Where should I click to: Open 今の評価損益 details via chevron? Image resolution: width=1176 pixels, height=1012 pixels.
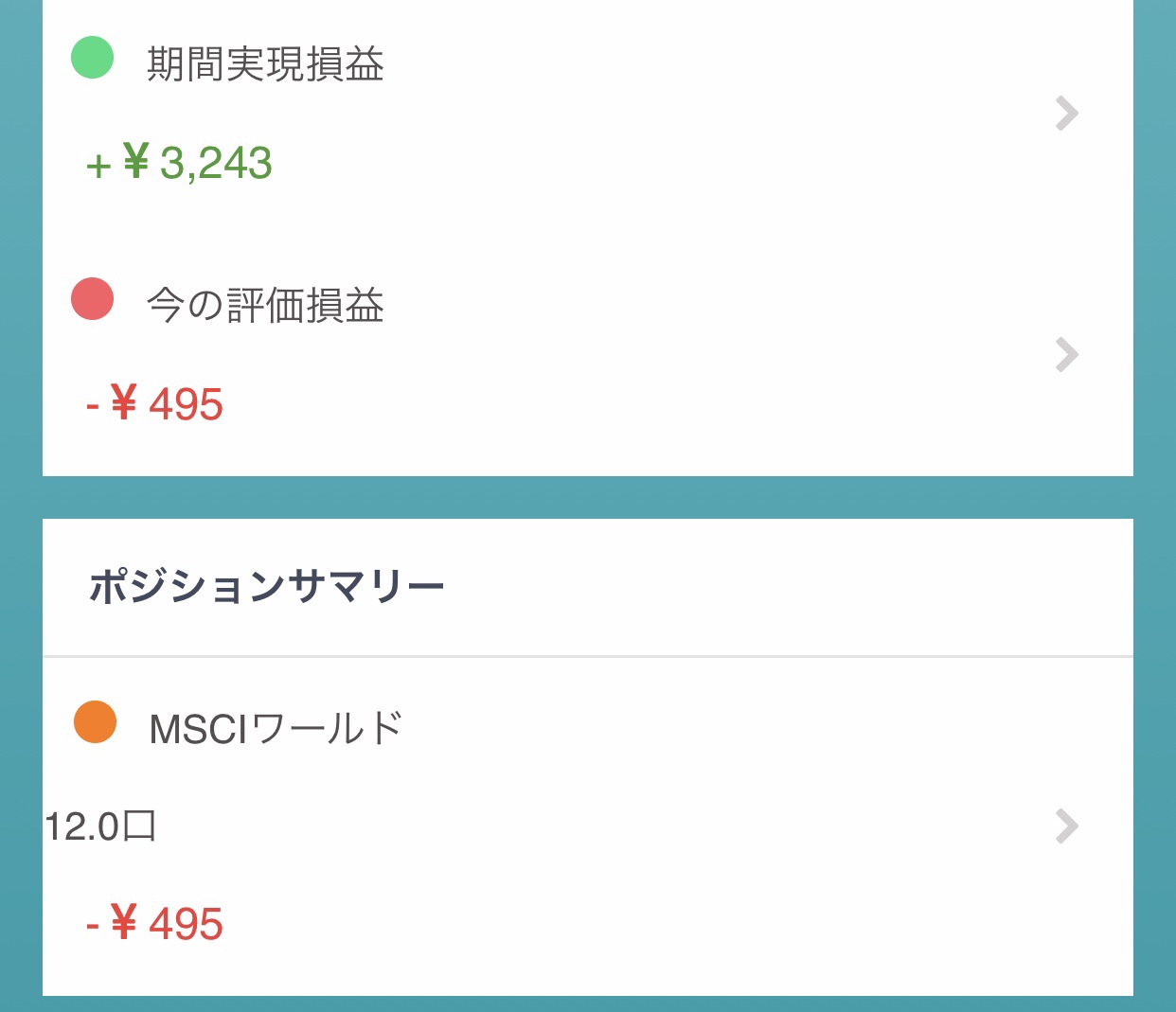(1066, 355)
